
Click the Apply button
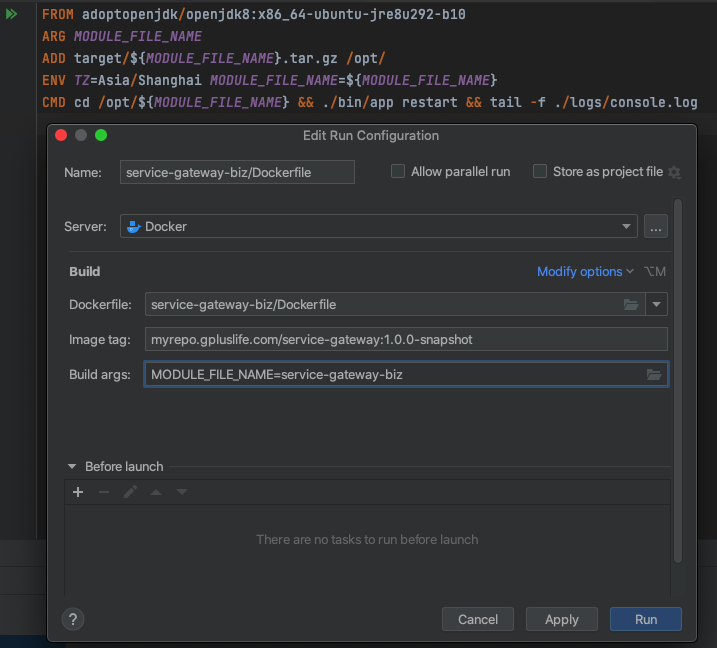pos(562,619)
